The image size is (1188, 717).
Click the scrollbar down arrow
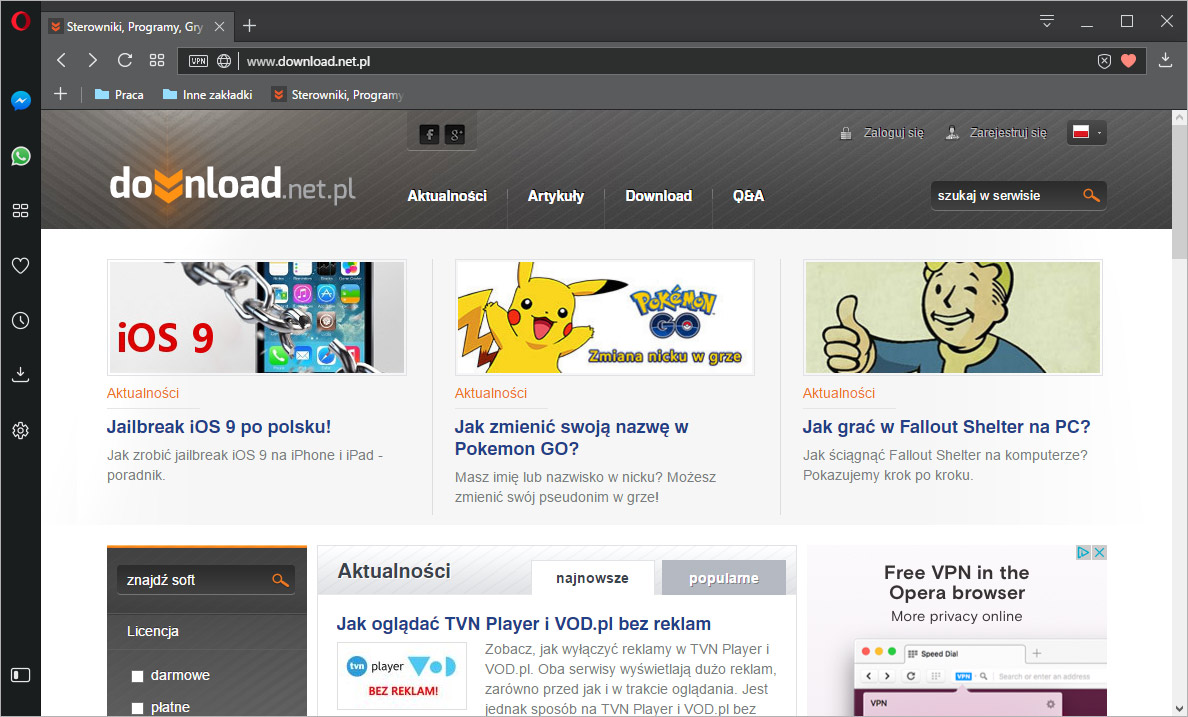1180,708
